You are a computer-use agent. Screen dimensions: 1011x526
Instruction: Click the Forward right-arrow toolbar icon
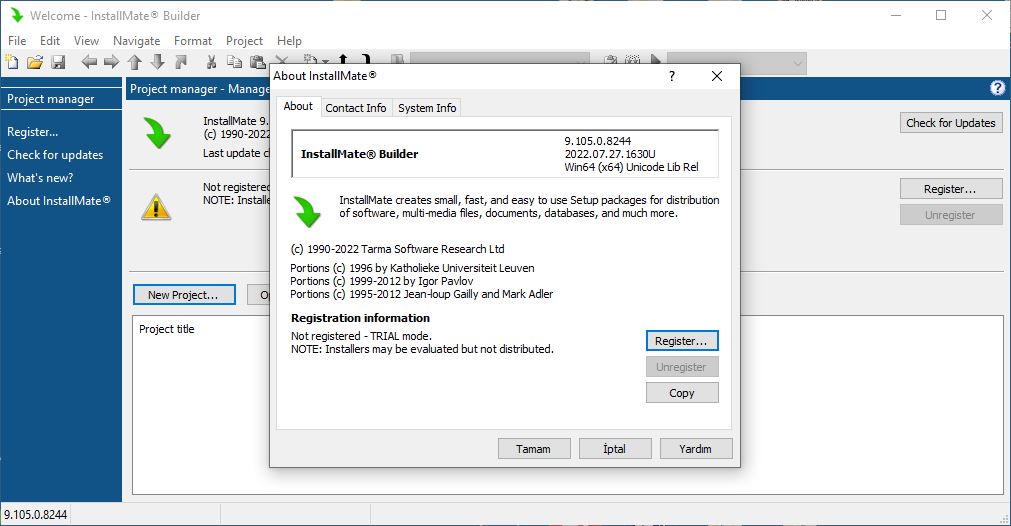click(x=112, y=62)
